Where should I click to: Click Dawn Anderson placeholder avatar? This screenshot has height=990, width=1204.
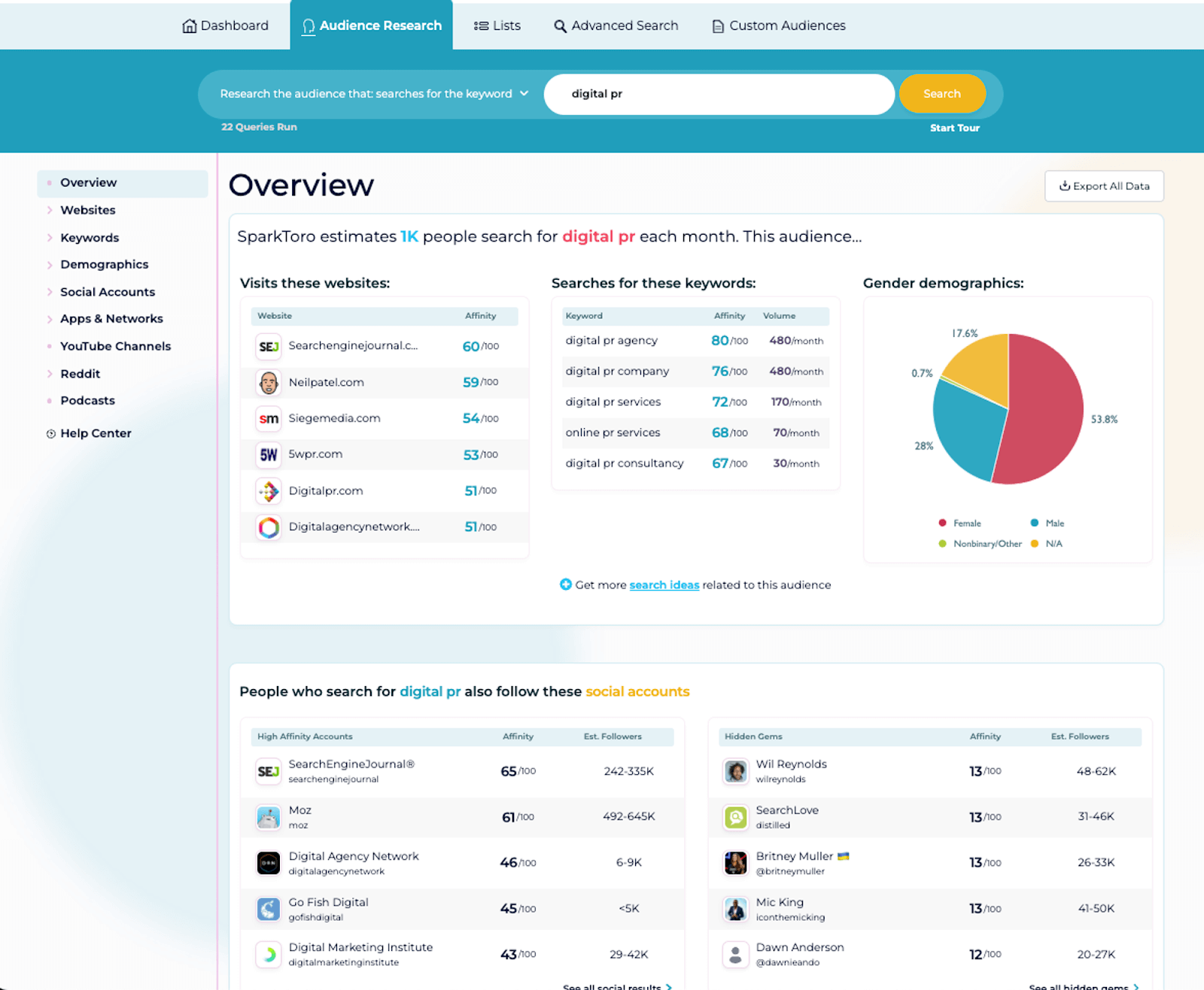pos(735,955)
